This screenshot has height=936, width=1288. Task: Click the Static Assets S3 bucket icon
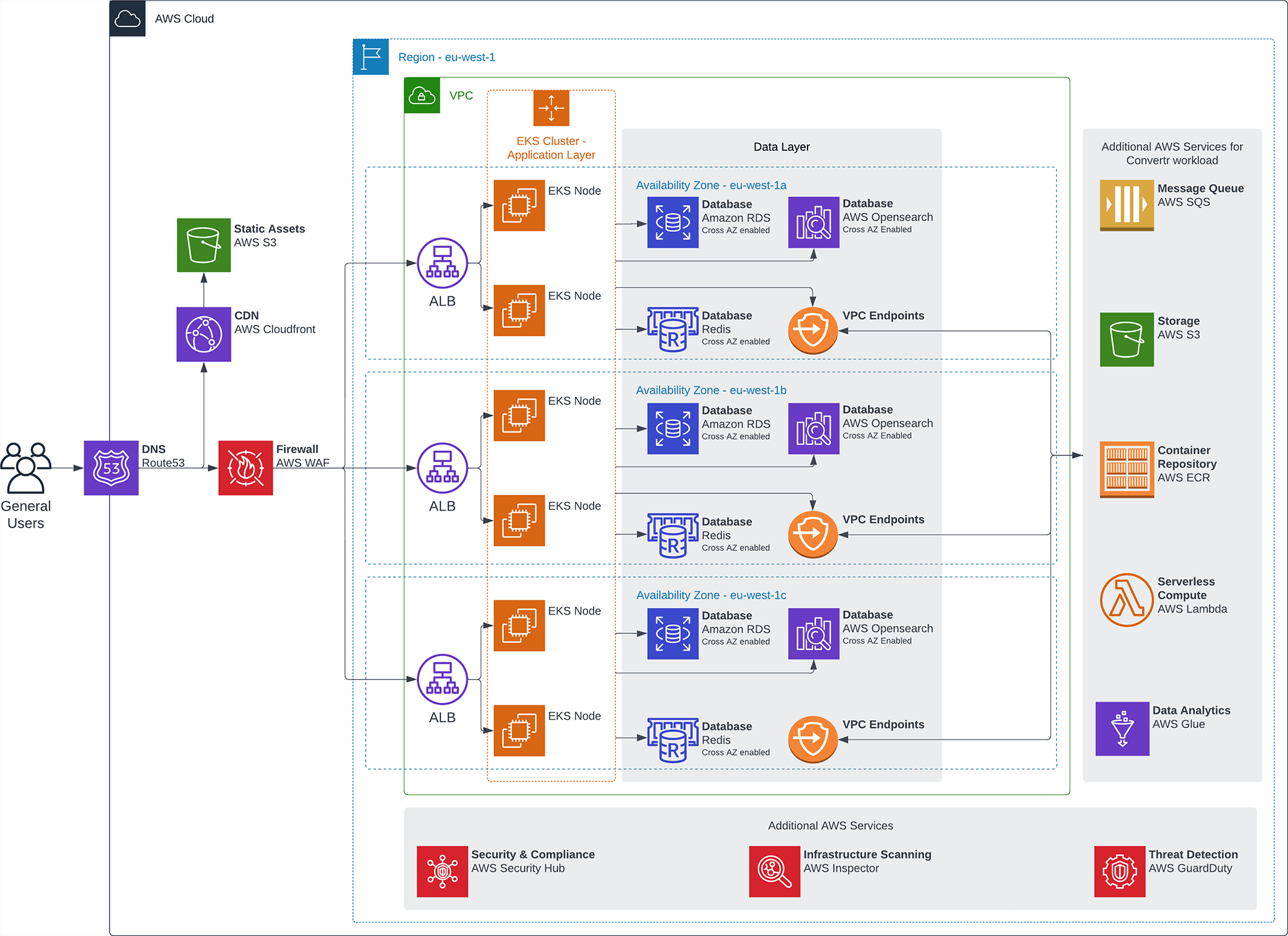204,245
